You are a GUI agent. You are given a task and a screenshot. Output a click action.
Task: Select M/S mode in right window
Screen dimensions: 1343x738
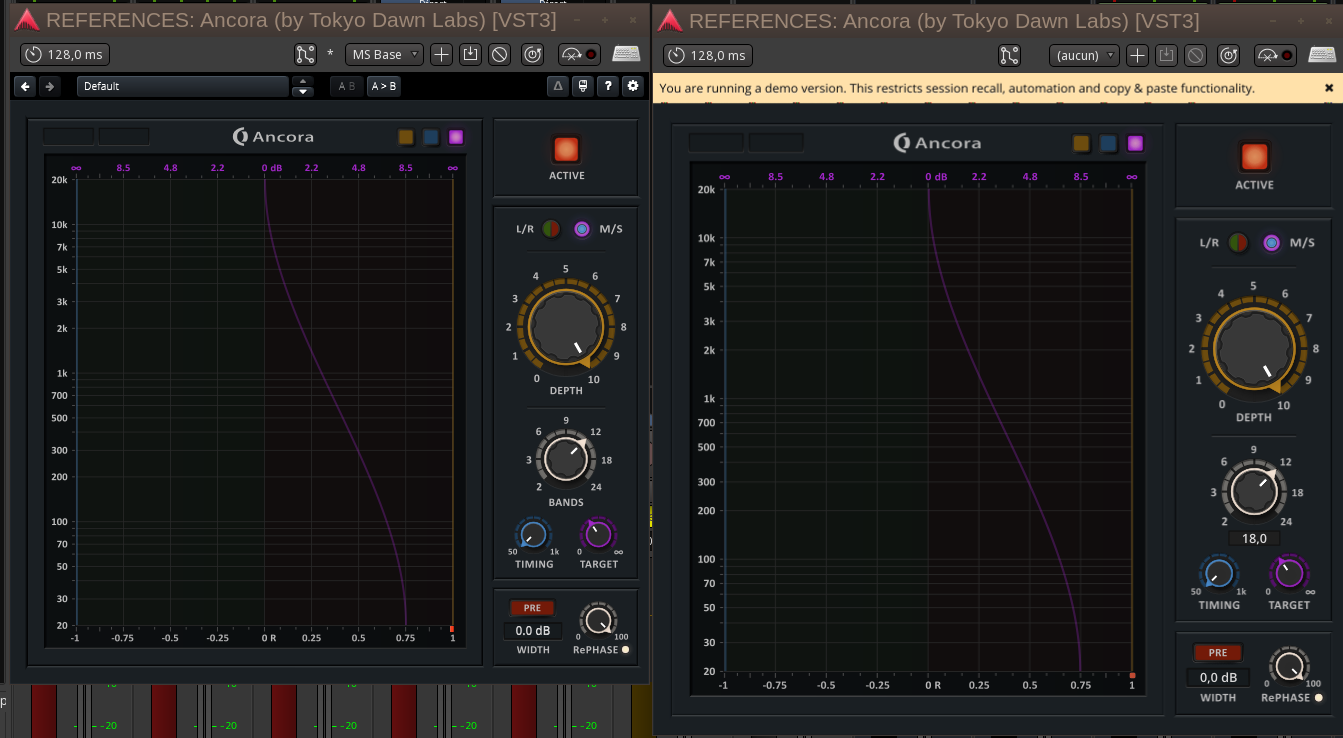pos(1272,242)
